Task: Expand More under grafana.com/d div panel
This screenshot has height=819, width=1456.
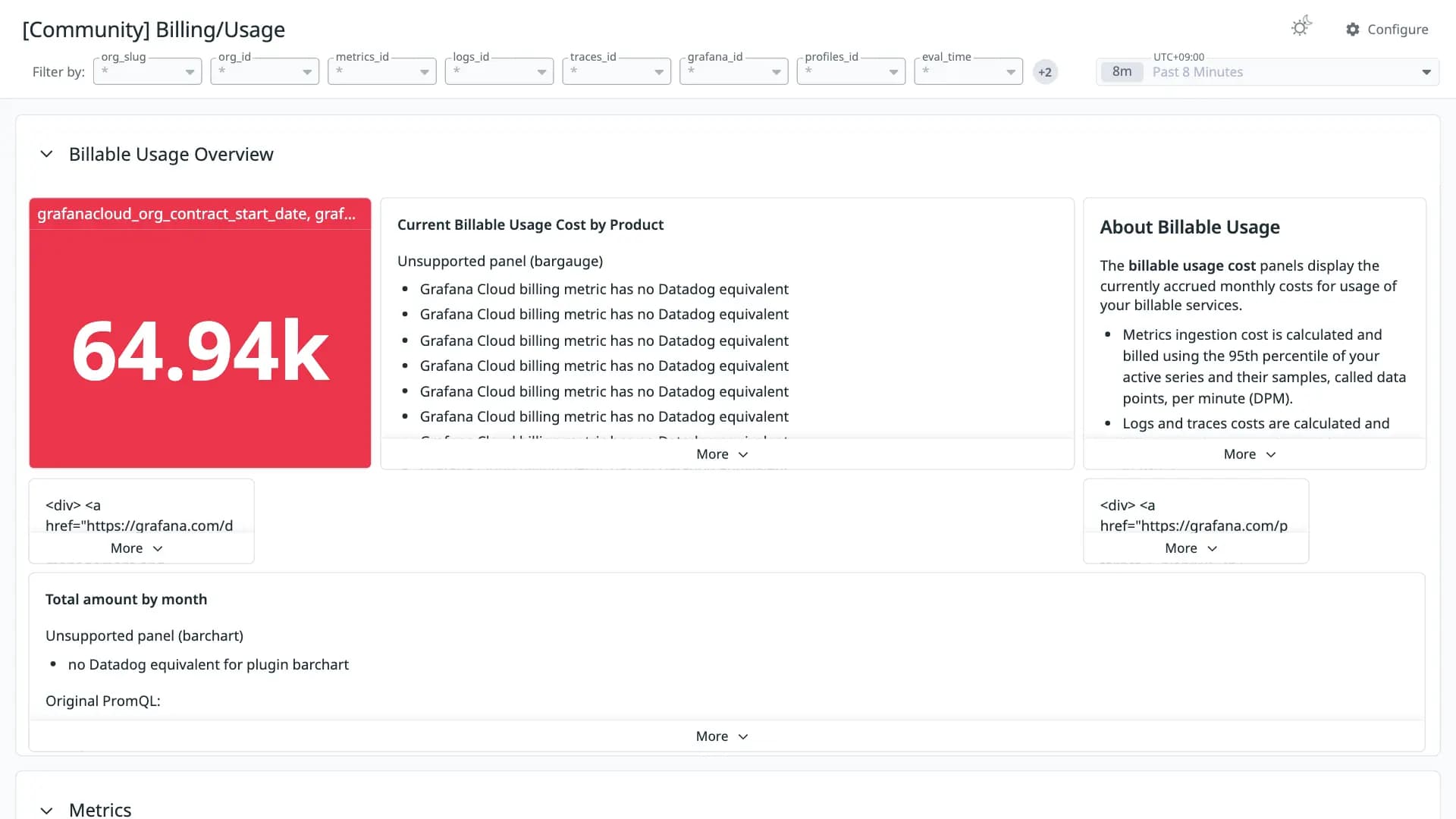Action: [x=136, y=548]
